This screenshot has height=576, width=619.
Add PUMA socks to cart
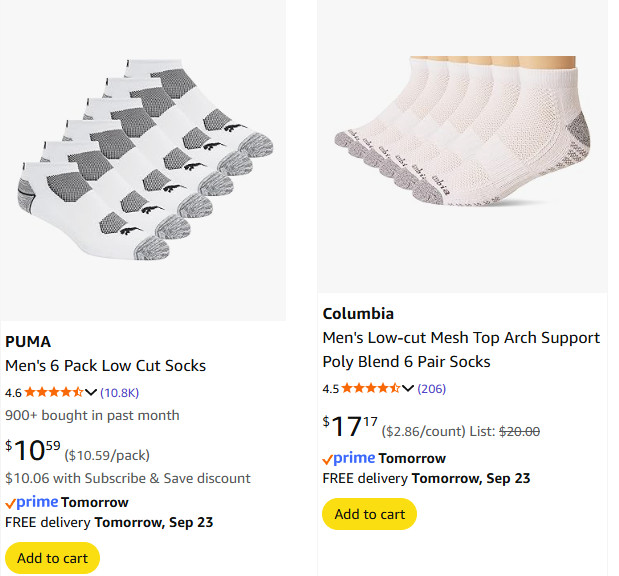click(x=52, y=558)
